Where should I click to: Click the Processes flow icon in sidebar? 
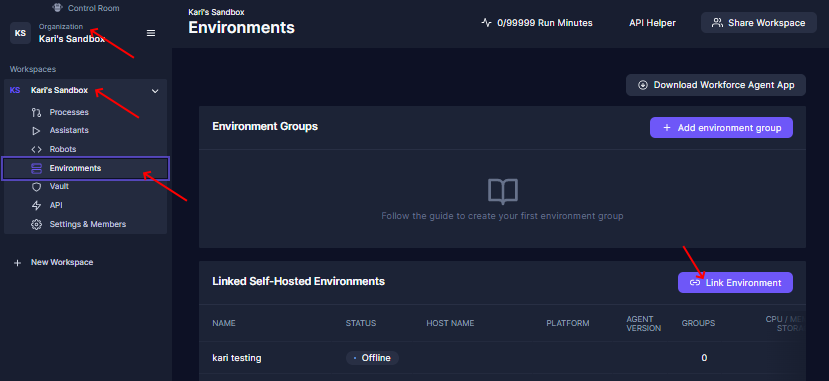point(36,112)
